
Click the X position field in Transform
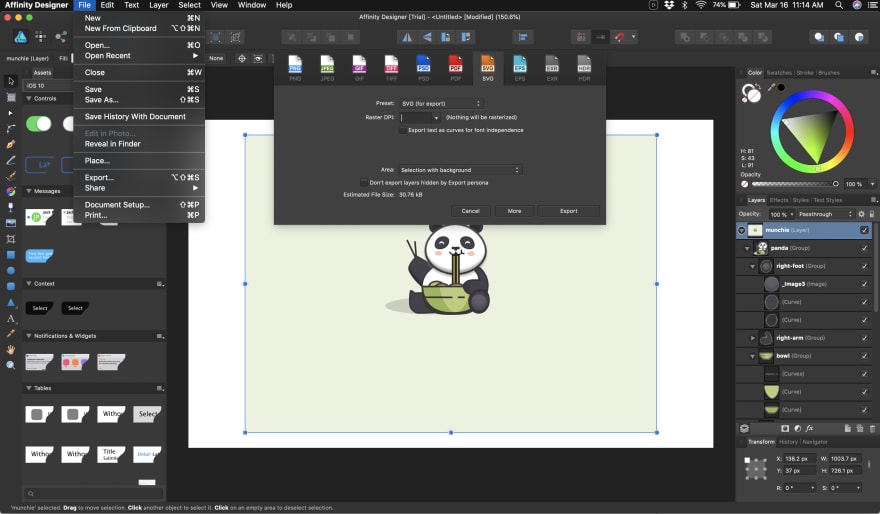coord(799,458)
